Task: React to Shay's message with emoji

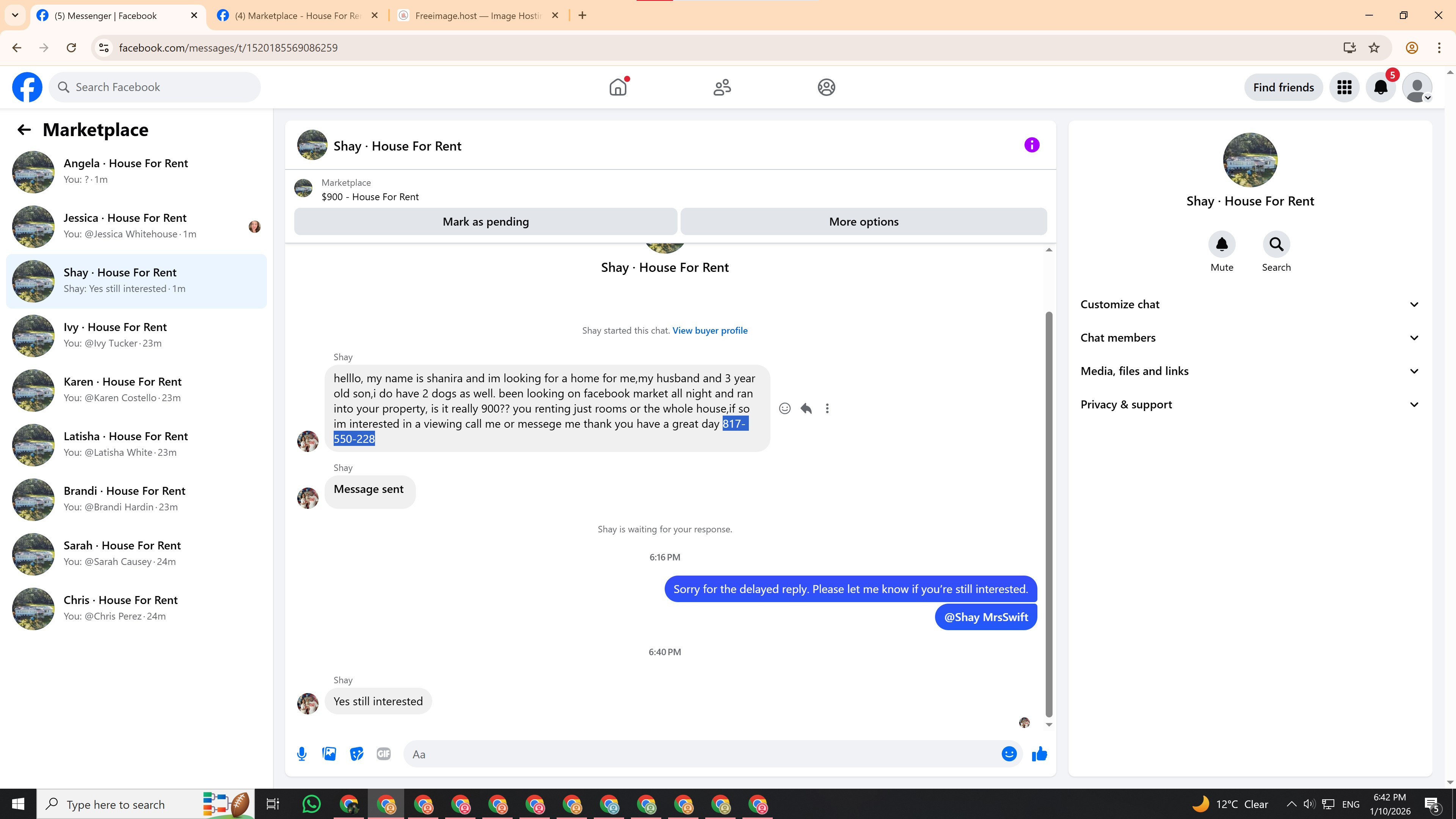Action: point(784,408)
